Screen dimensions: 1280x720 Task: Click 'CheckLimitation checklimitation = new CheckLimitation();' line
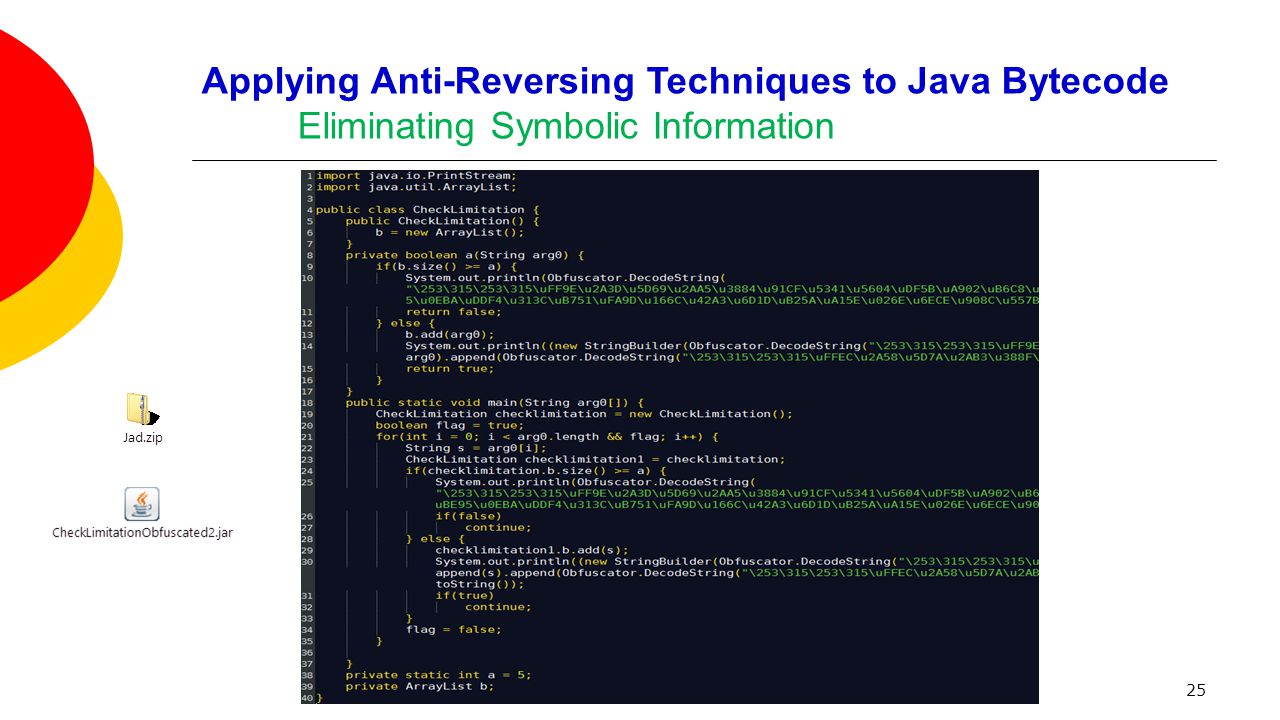click(584, 414)
